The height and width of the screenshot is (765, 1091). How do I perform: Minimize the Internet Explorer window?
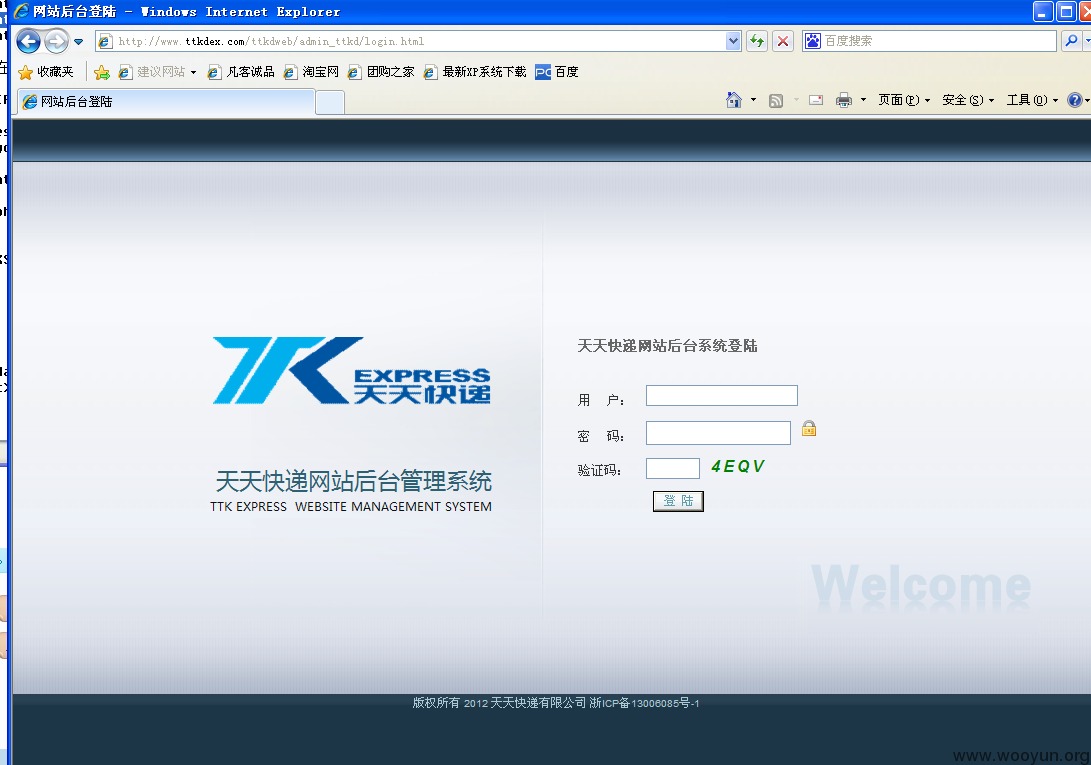click(1042, 11)
